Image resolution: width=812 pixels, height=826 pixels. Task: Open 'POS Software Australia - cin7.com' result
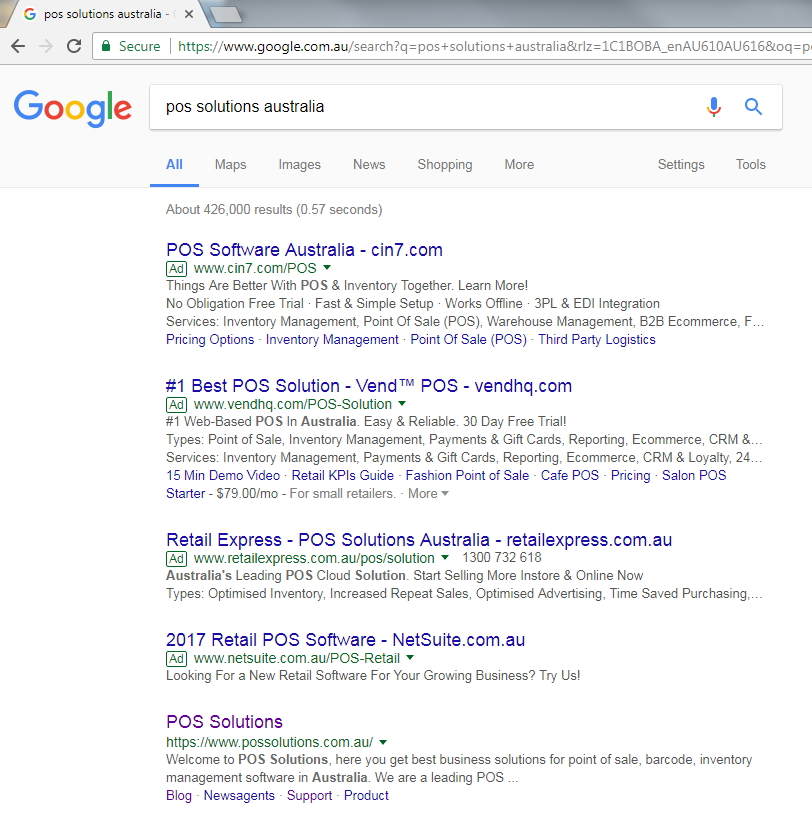tap(304, 250)
